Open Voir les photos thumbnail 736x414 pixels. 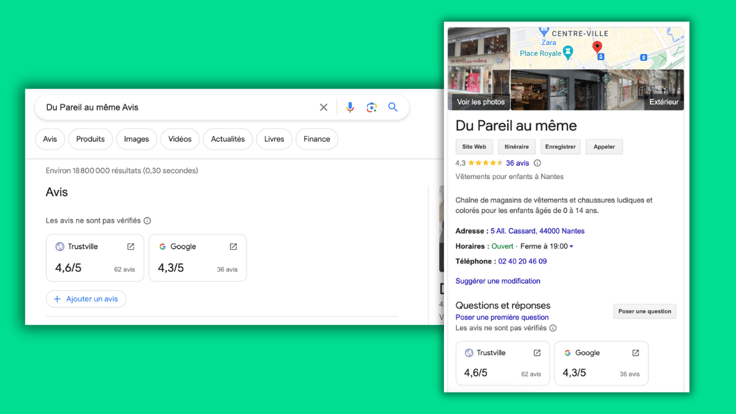coord(479,69)
